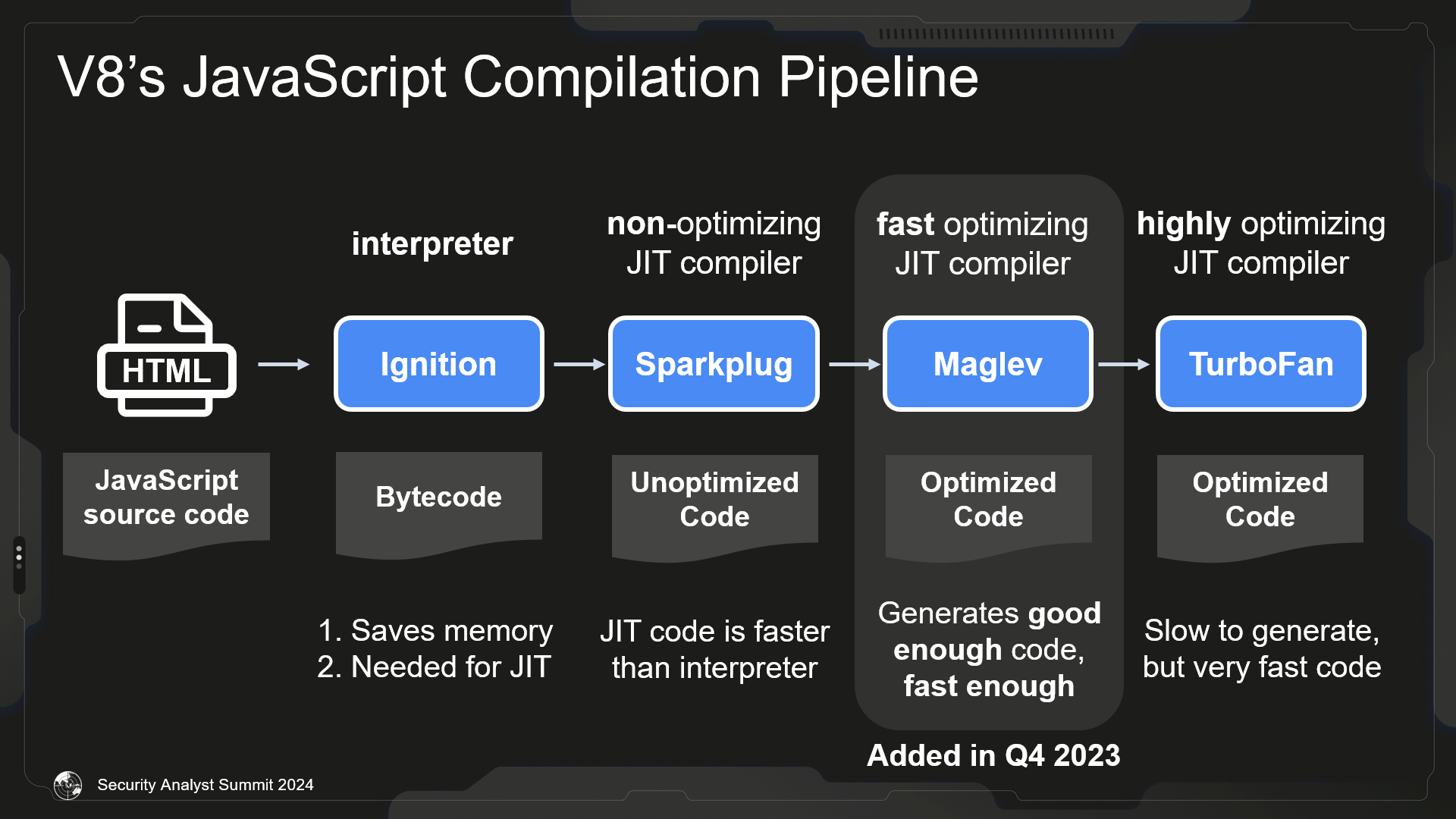Click the HTML file document icon

167,355
